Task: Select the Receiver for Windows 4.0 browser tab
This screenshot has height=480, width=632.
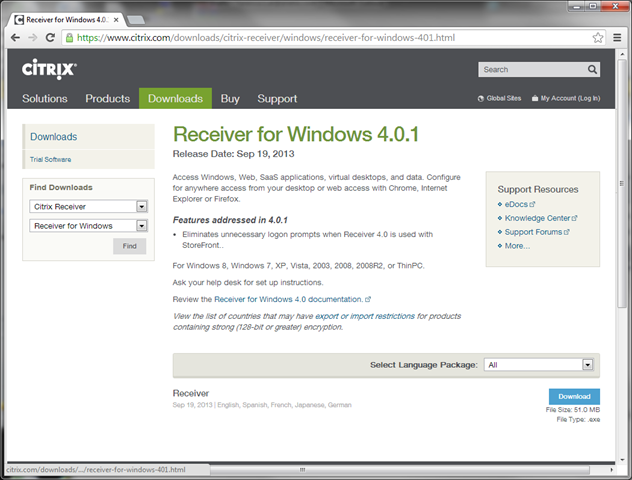Action: pos(67,20)
